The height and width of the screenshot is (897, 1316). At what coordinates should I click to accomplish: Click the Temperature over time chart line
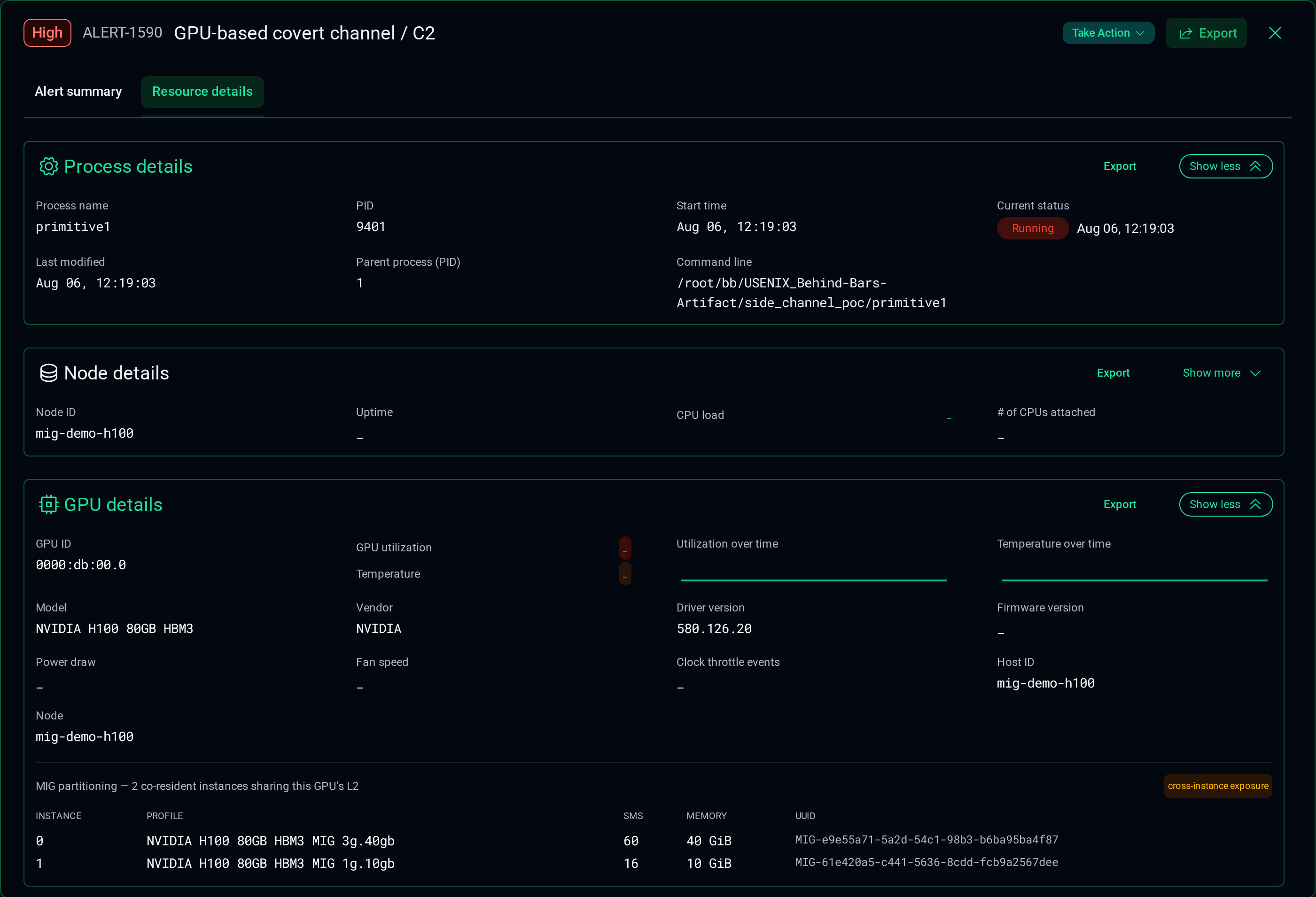1134,580
